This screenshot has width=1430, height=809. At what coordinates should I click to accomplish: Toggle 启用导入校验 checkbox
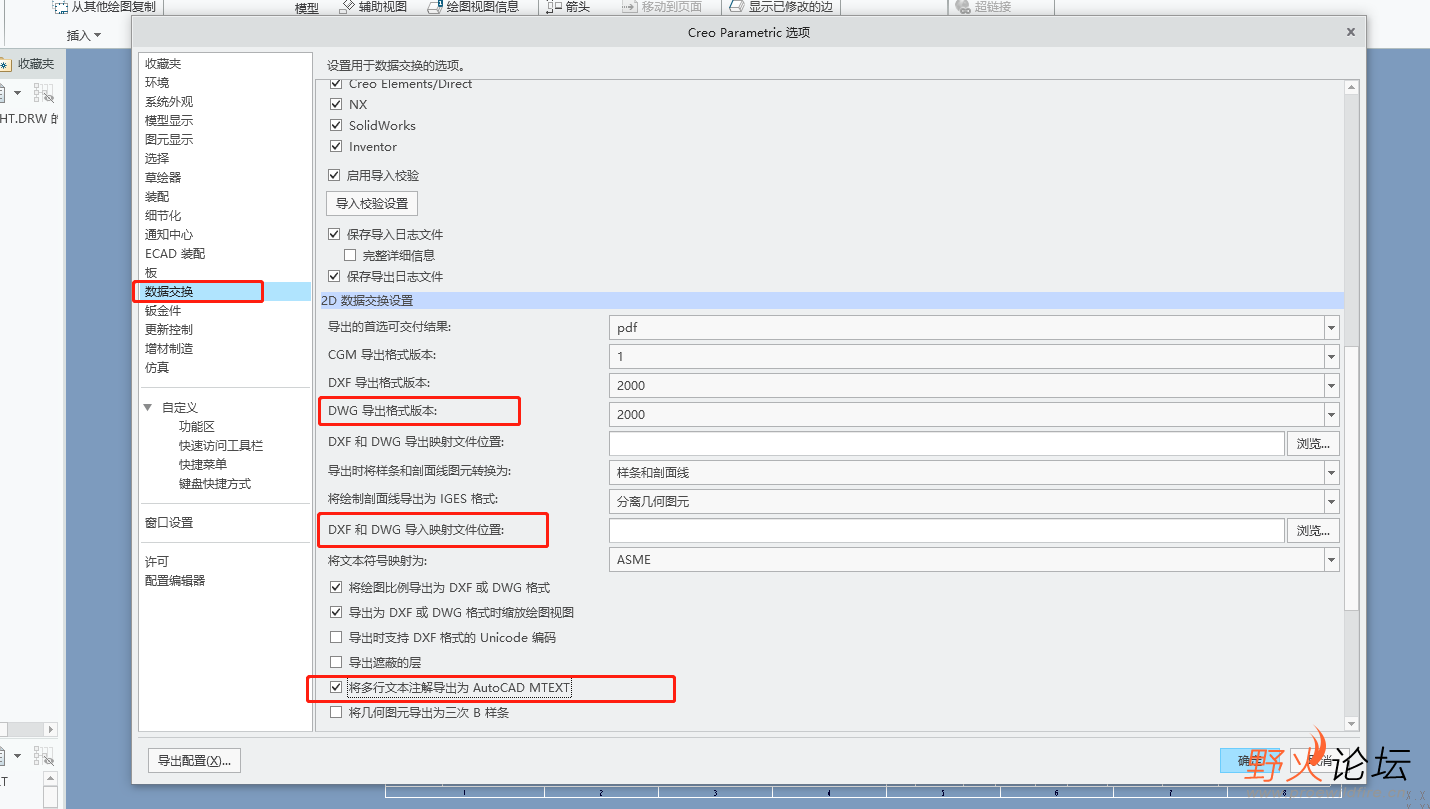[x=335, y=175]
